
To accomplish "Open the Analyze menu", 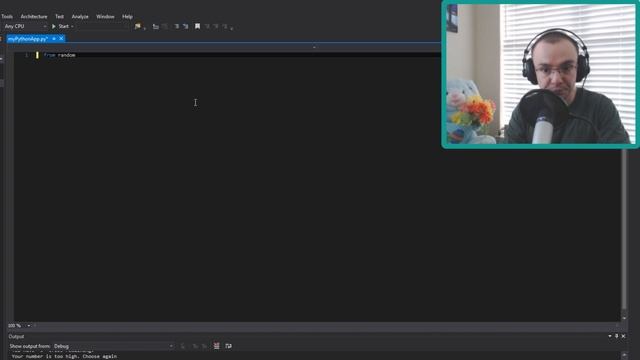I will [x=80, y=17].
